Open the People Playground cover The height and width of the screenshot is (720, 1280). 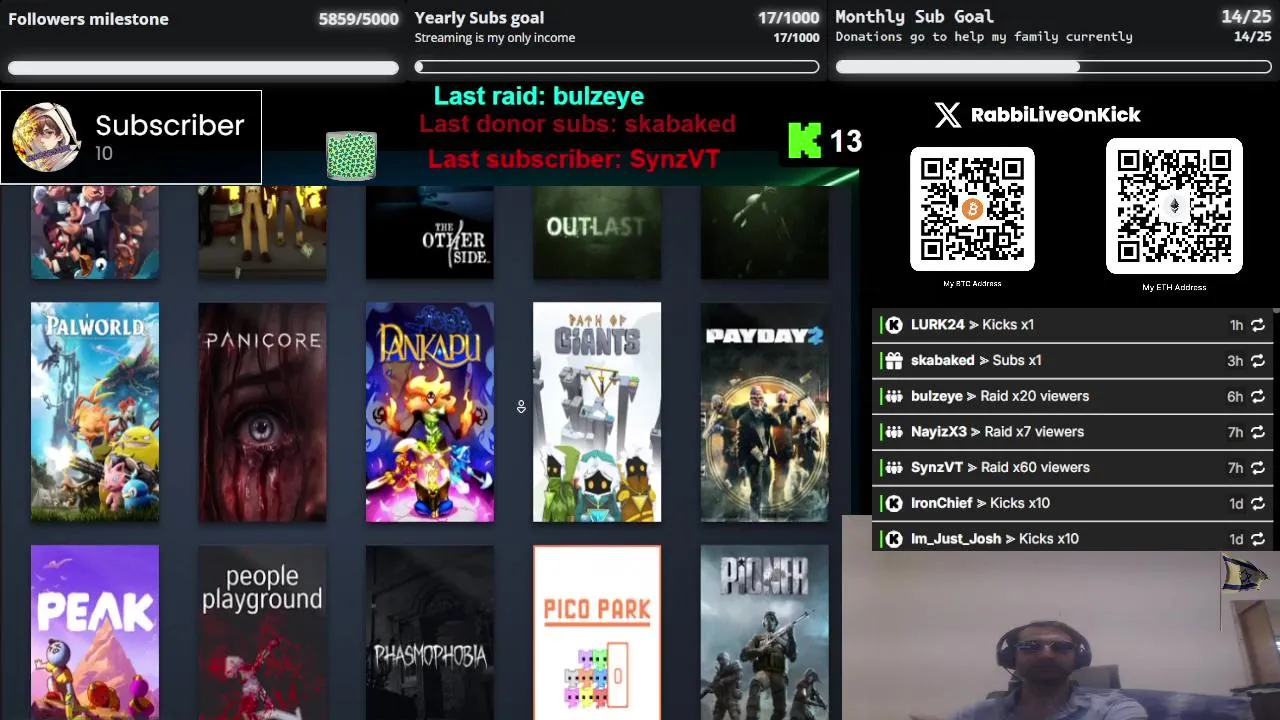pos(262,632)
